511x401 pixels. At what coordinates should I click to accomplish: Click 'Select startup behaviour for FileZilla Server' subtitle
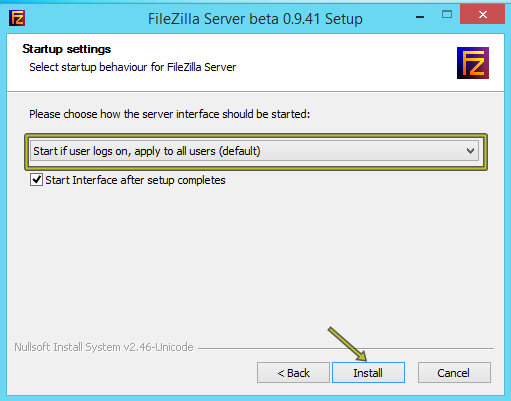[x=133, y=67]
